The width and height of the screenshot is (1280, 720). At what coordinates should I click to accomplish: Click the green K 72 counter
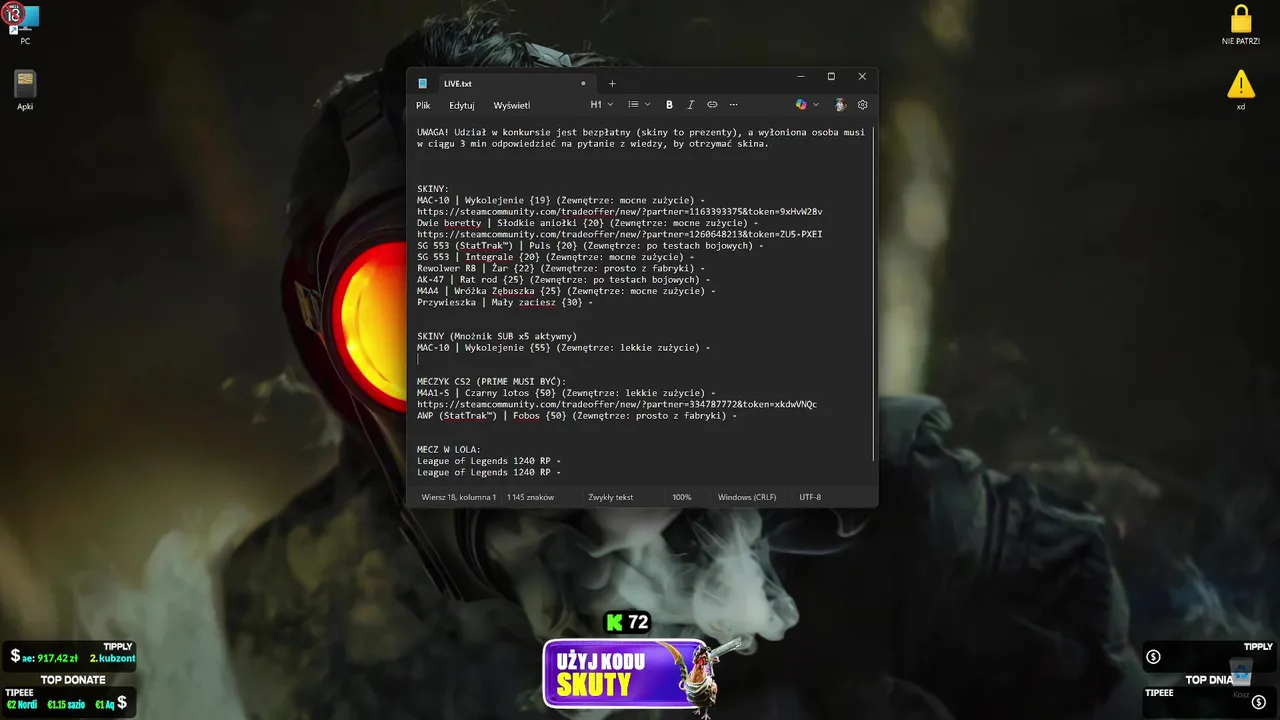click(627, 622)
